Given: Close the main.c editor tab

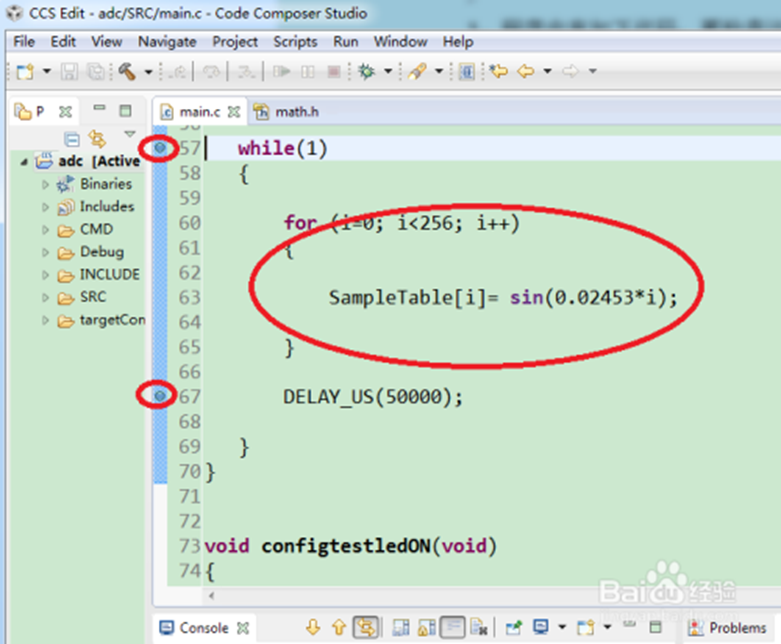Looking at the screenshot, I should tap(234, 111).
